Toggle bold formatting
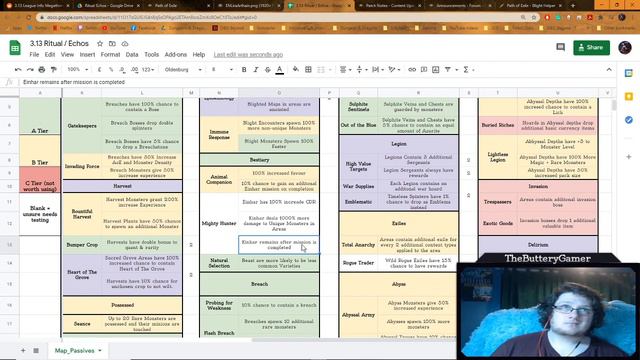The width and height of the screenshot is (640, 360). tap(244, 70)
